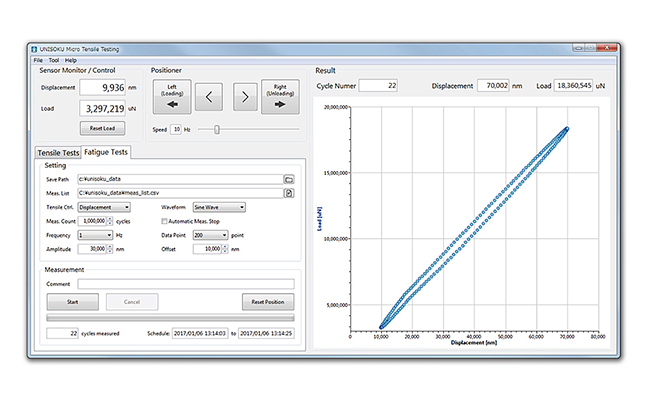Increase the Offset spinner value

(x=225, y=247)
